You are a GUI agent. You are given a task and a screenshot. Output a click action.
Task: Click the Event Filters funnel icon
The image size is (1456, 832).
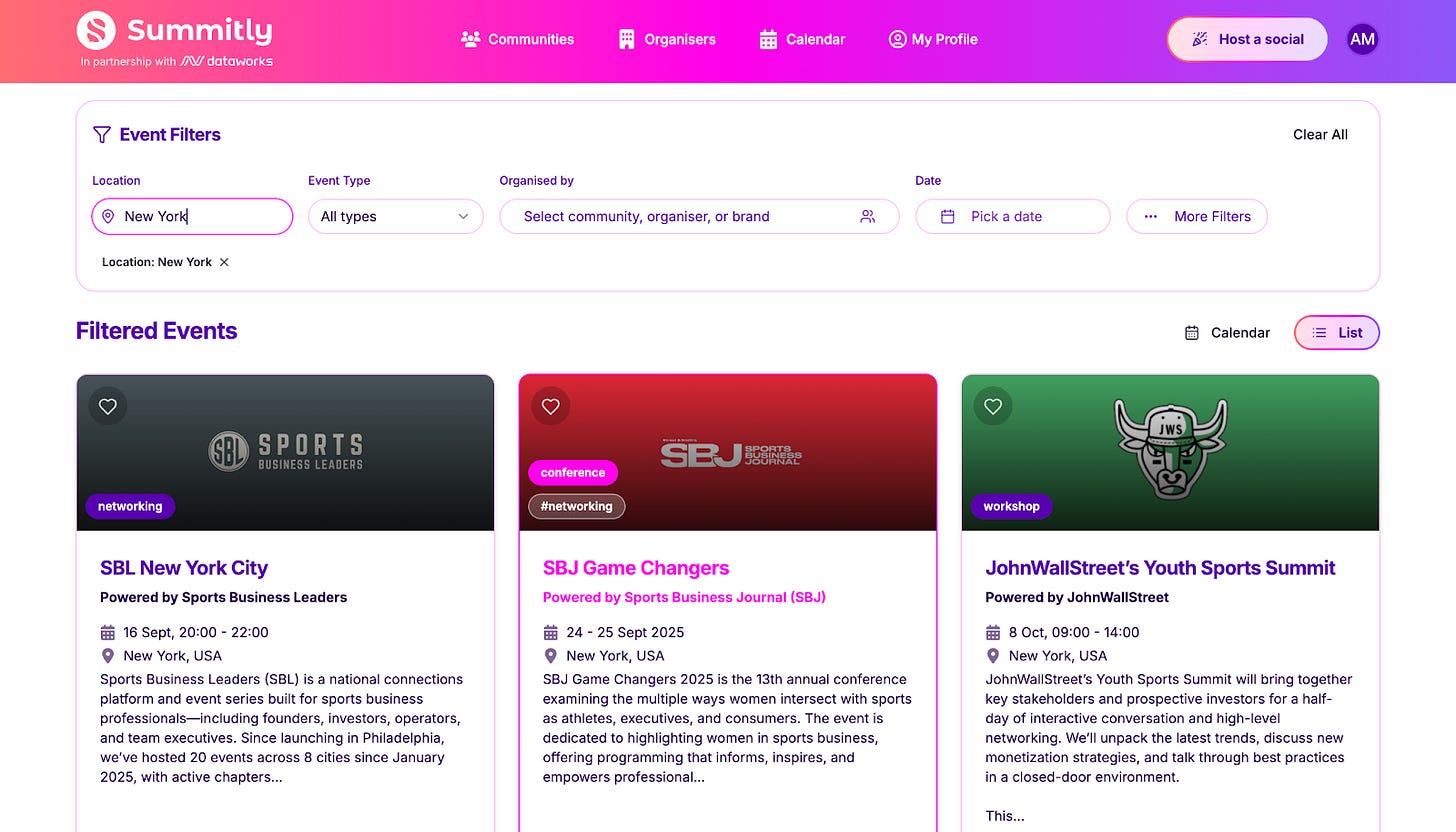(101, 134)
